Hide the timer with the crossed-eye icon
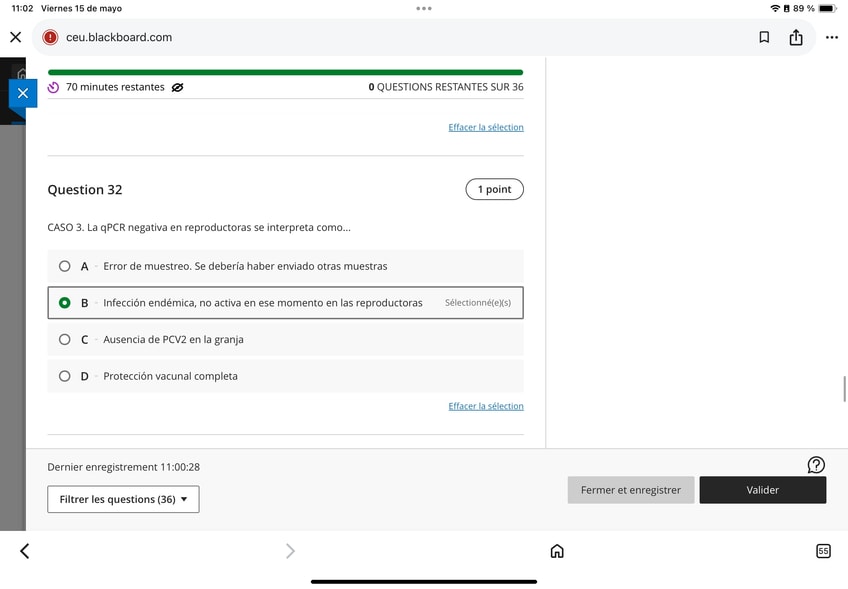Image resolution: width=848 pixels, height=589 pixels. [x=177, y=87]
